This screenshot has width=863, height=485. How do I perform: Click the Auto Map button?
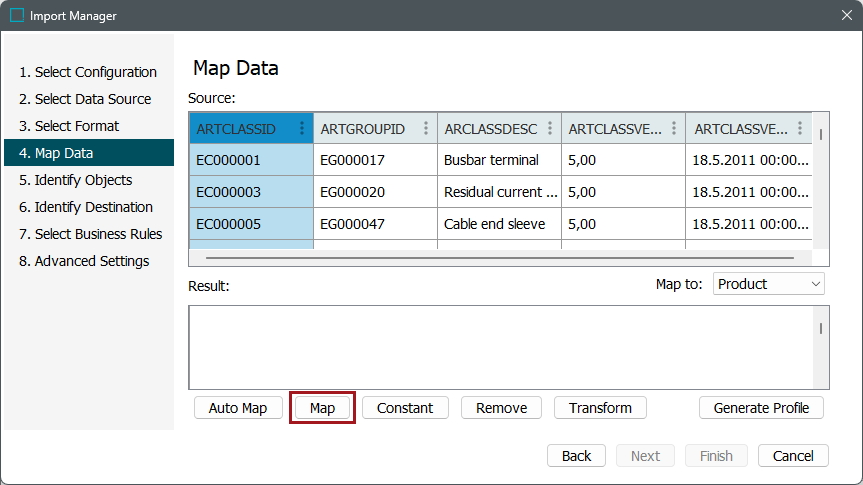coord(238,408)
